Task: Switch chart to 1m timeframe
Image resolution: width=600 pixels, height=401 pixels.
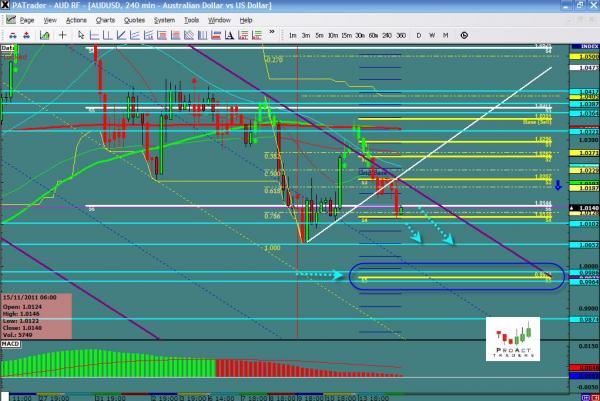Action: click(292, 35)
